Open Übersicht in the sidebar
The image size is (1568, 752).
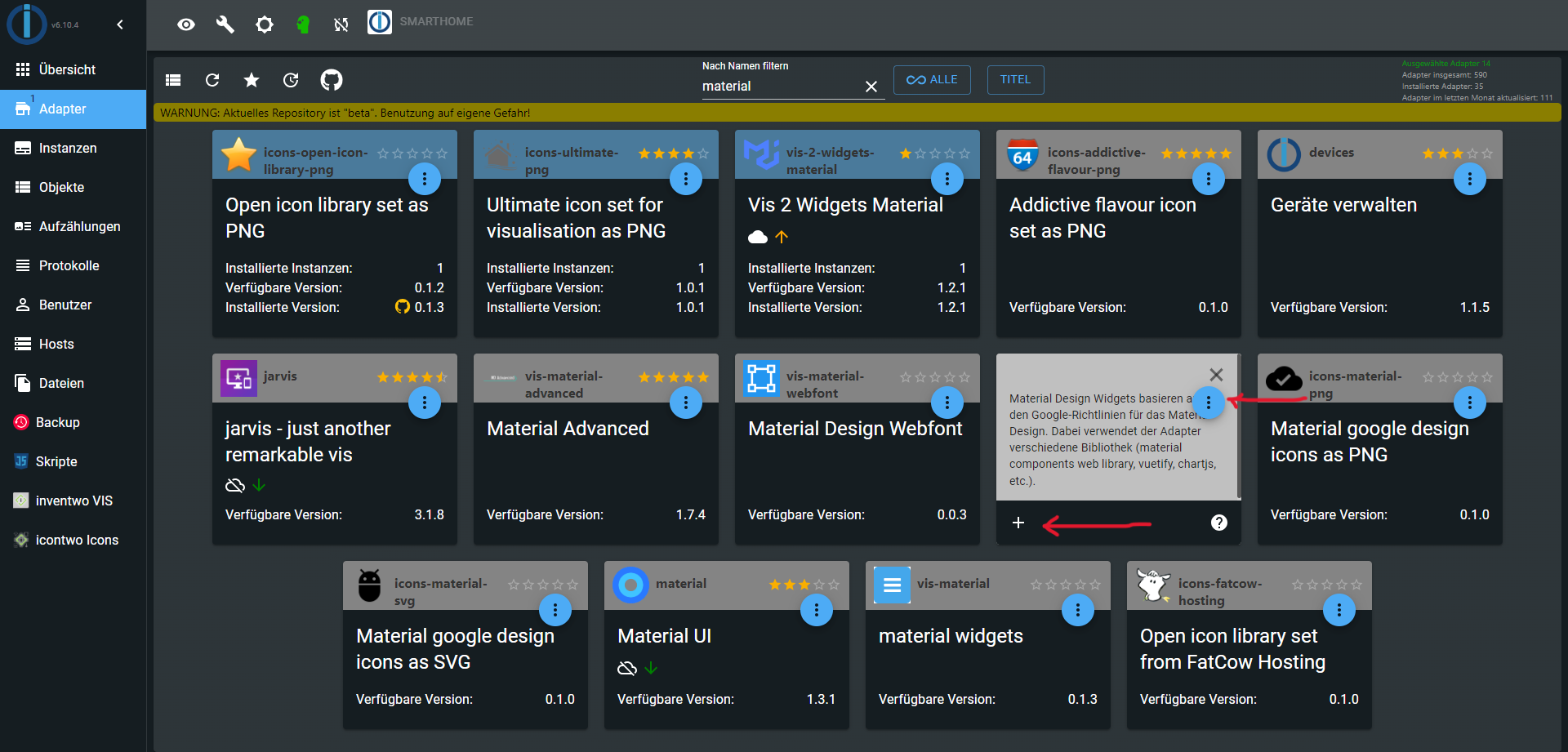pyautogui.click(x=73, y=69)
